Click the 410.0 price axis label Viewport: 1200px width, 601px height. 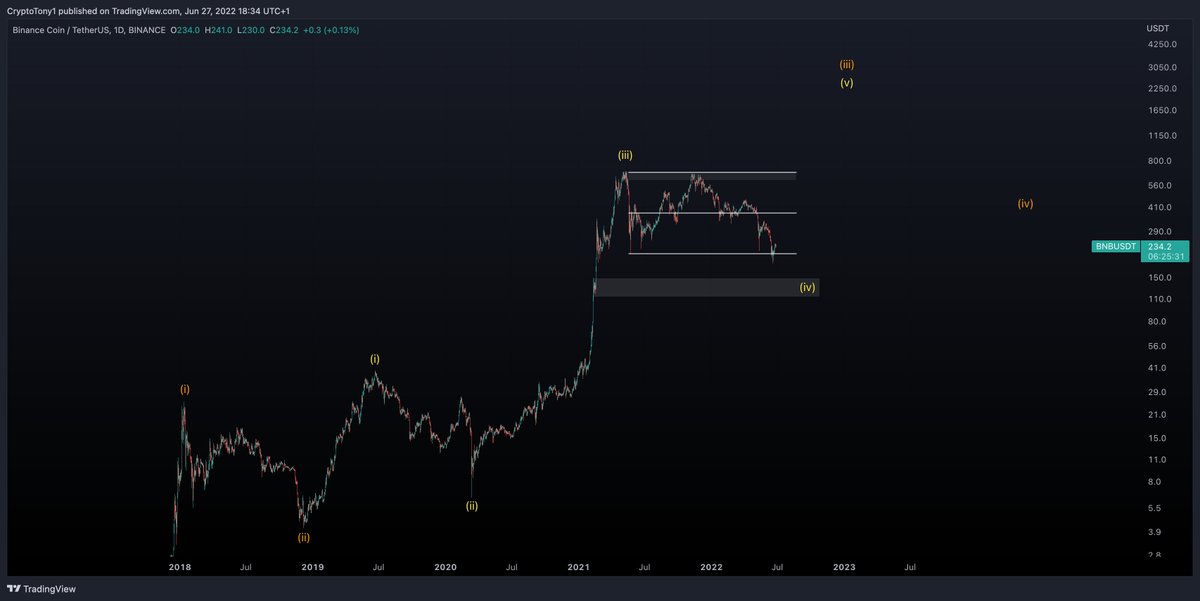point(1160,208)
